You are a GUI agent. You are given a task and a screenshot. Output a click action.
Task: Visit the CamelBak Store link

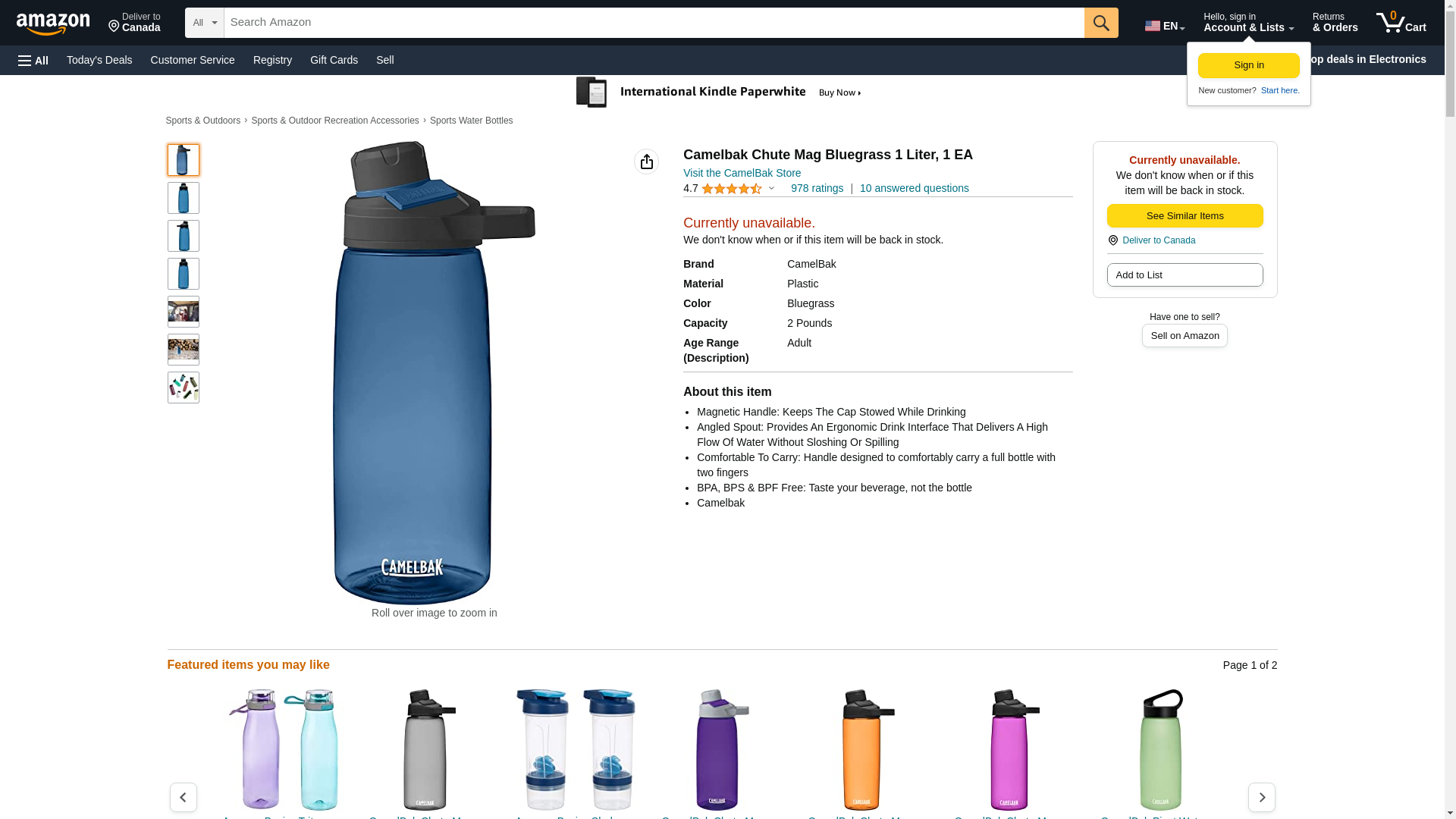pos(742,173)
